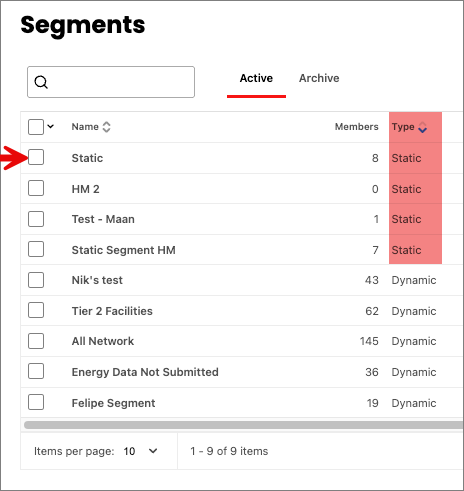Sort by Type column arrow icon

click(423, 127)
